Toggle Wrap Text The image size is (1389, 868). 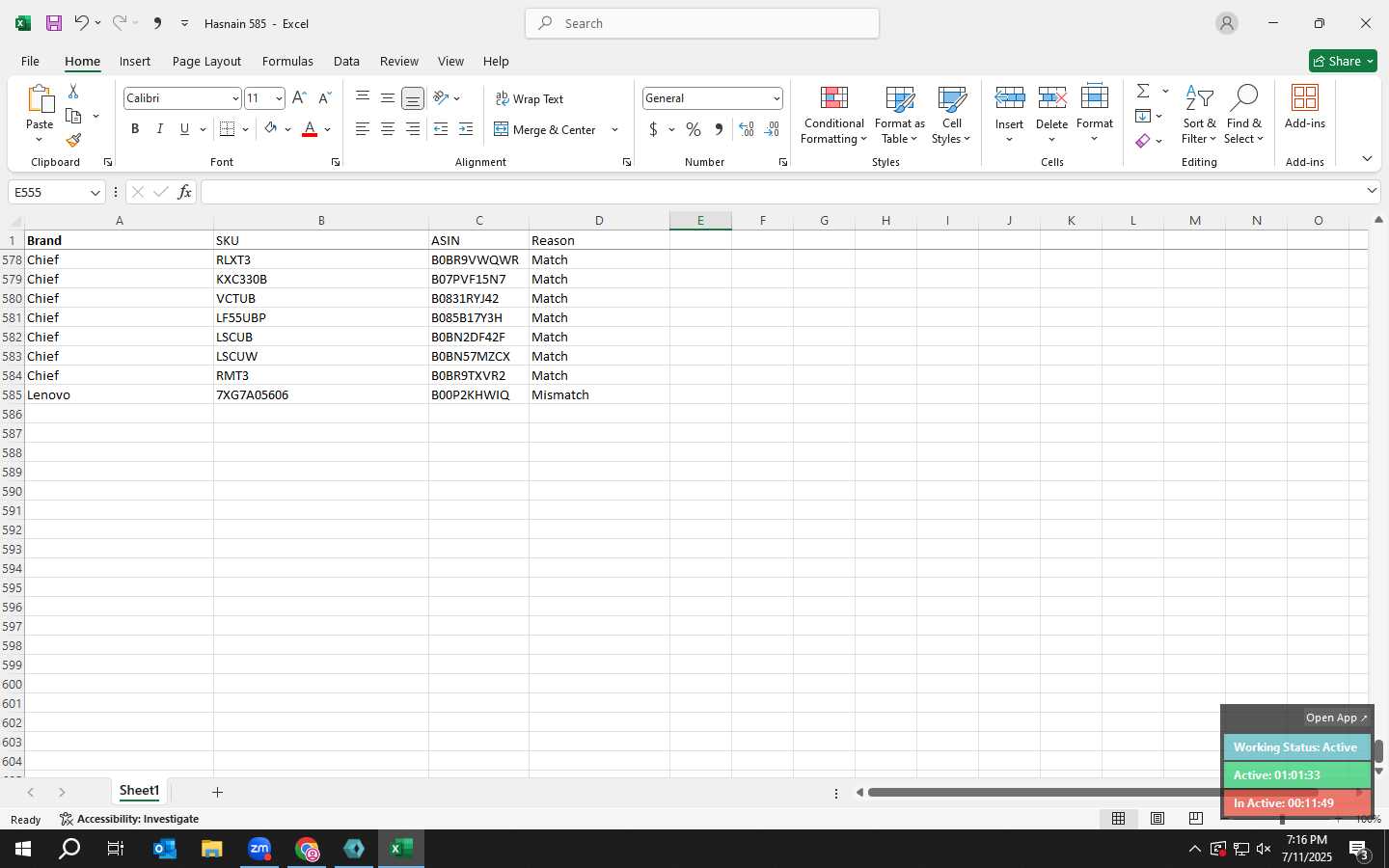click(529, 98)
